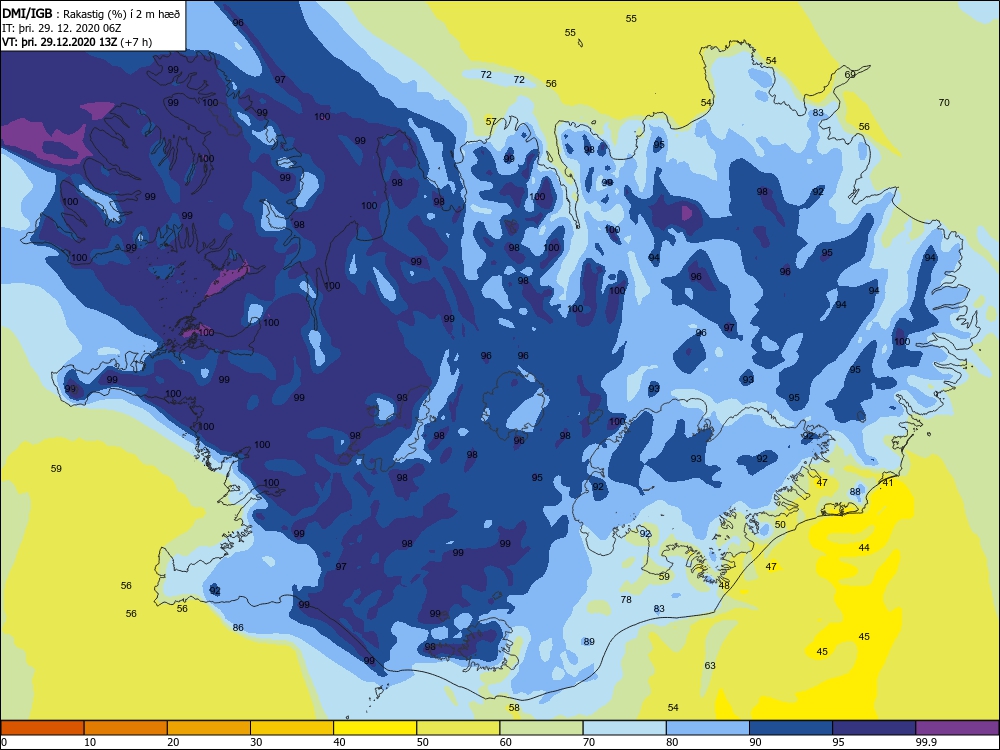This screenshot has height=750, width=1000.
Task: Click the humidity value '86' on the map
Action: click(x=238, y=628)
